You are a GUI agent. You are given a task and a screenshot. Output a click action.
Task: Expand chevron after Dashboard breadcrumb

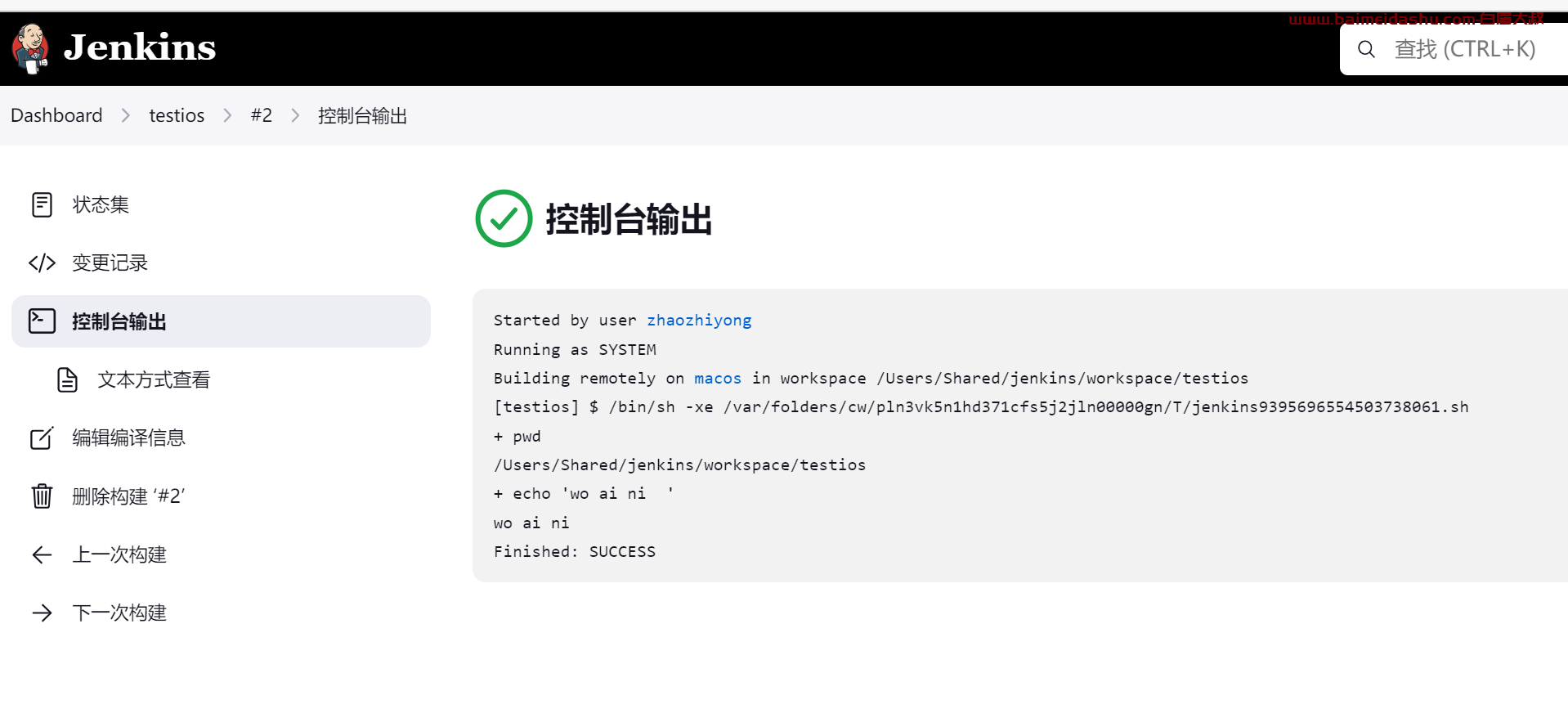click(126, 115)
